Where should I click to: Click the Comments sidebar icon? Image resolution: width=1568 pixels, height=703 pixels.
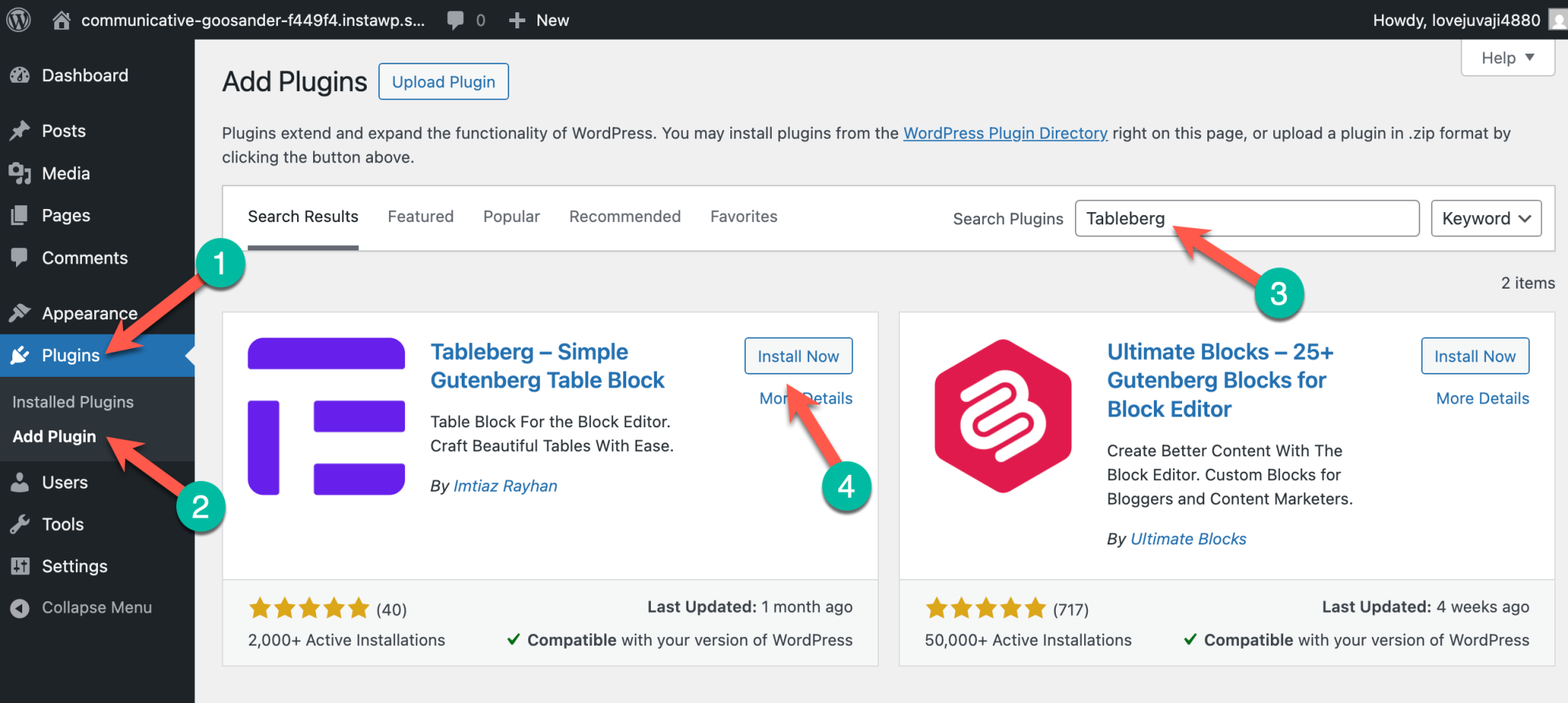click(x=20, y=258)
